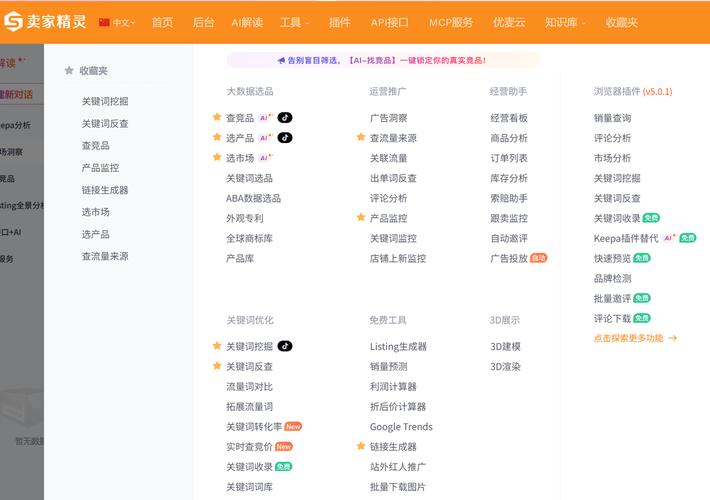Go to the AI解读 nav tab
The image size is (710, 500).
[247, 22]
